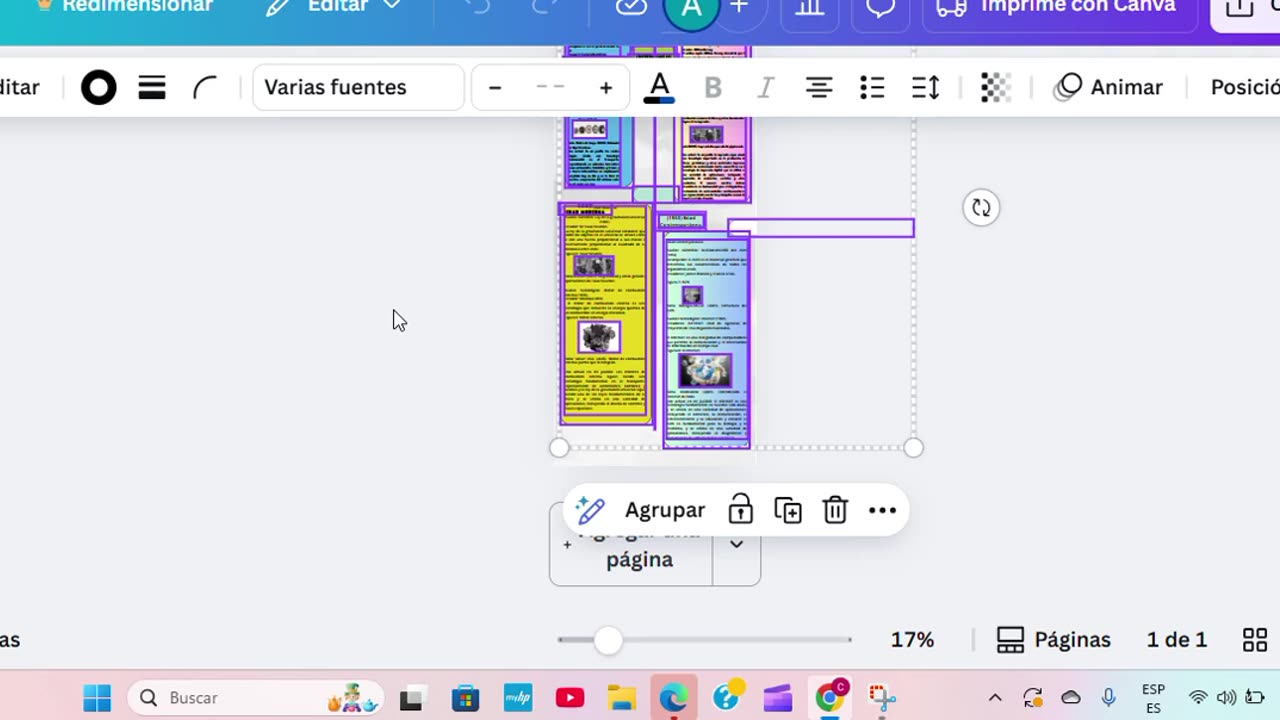This screenshot has height=720, width=1280.
Task: Select the blue gradient text block on canvas
Action: tap(706, 338)
